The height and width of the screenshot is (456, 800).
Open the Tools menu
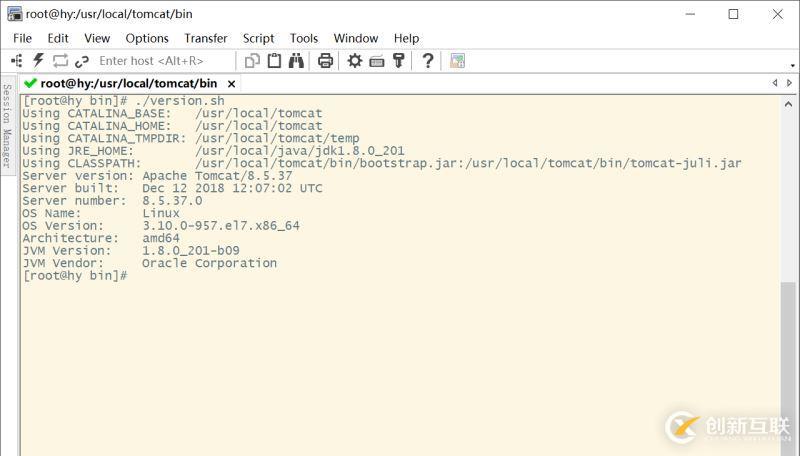tap(304, 38)
